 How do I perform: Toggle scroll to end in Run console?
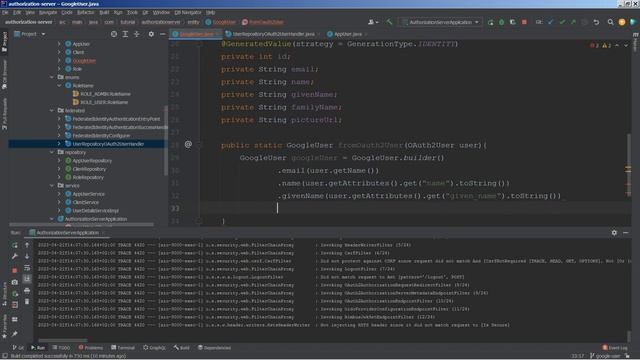point(27,279)
